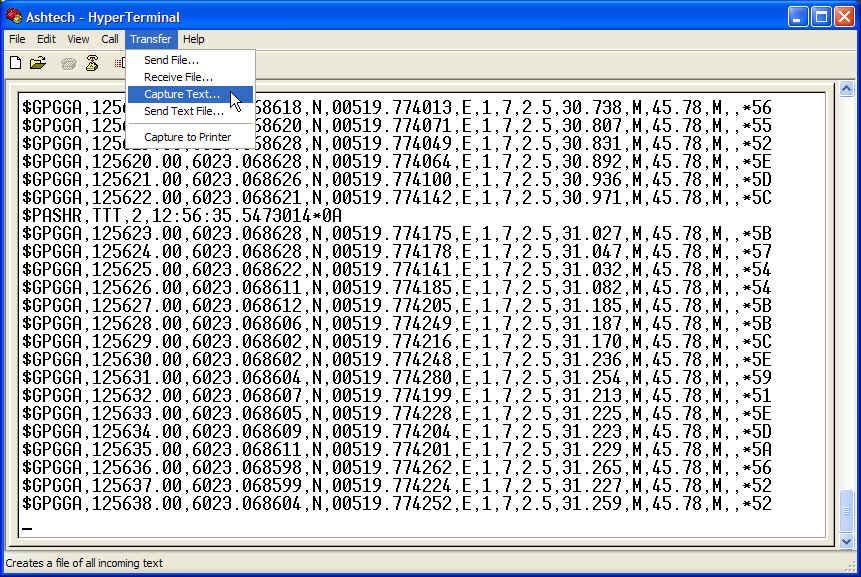The image size is (861, 577).
Task: Open the Help menu
Action: tap(194, 39)
